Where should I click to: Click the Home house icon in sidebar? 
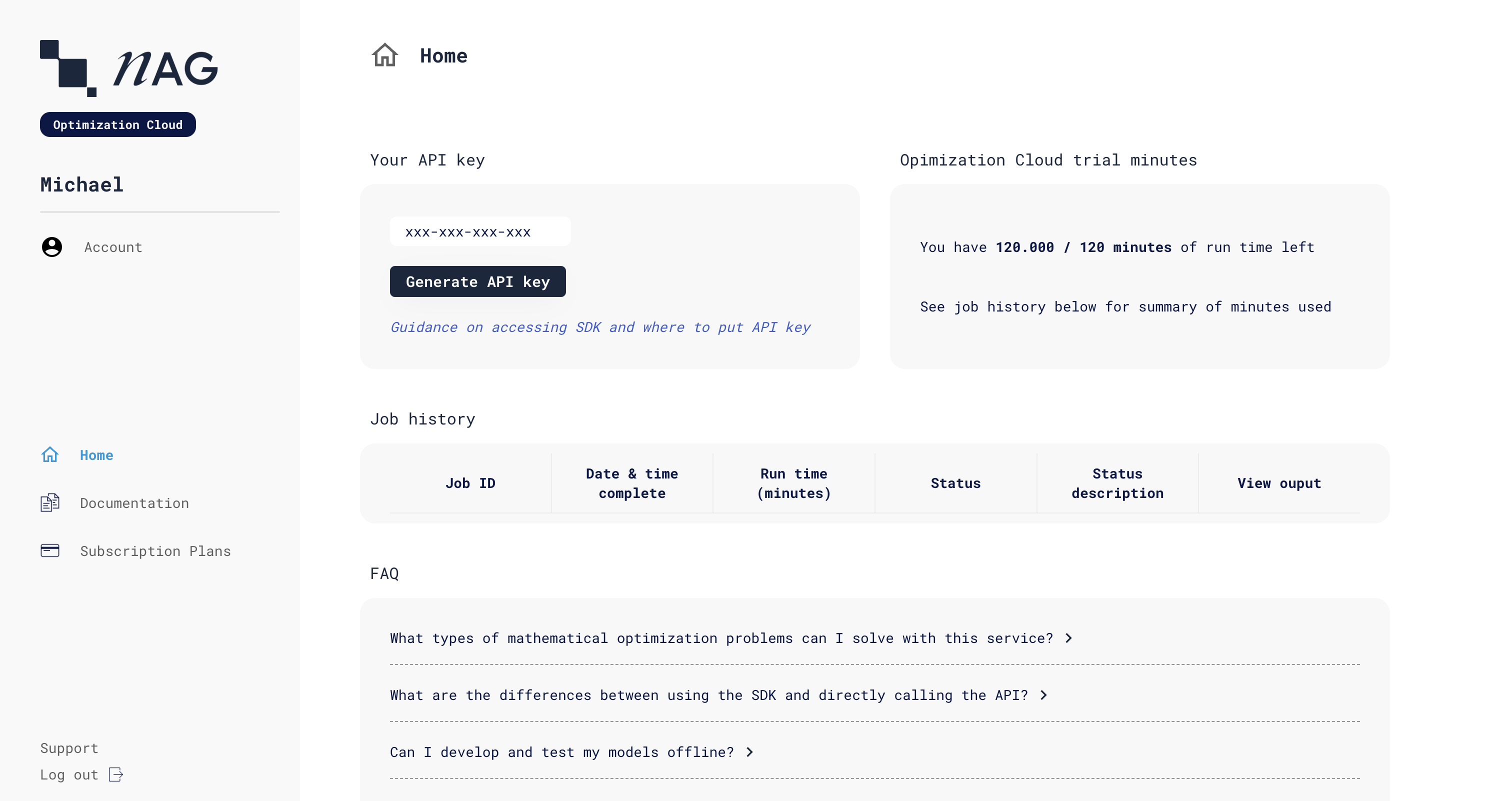(x=50, y=455)
